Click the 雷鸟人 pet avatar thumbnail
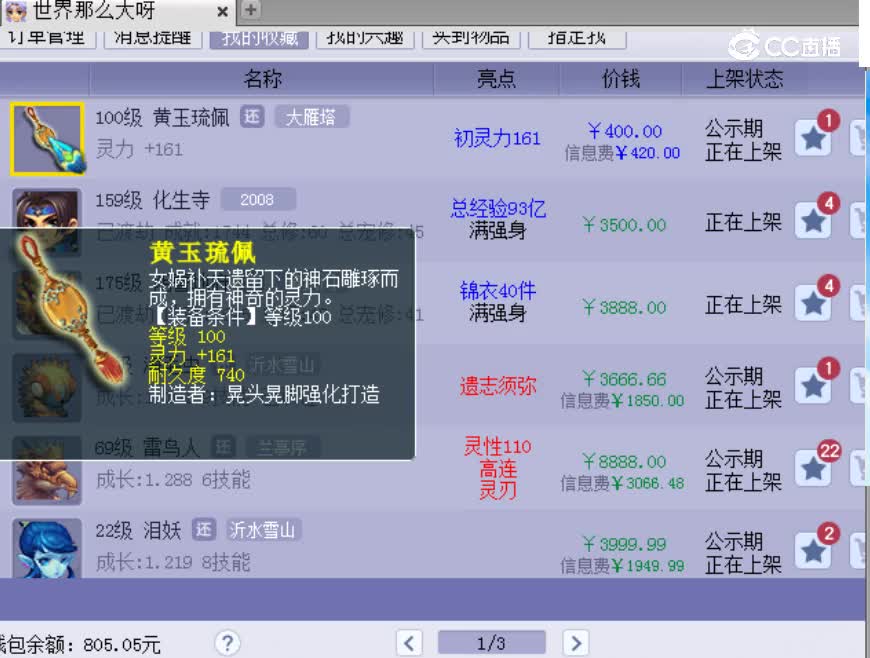Image resolution: width=870 pixels, height=658 pixels. coord(47,482)
